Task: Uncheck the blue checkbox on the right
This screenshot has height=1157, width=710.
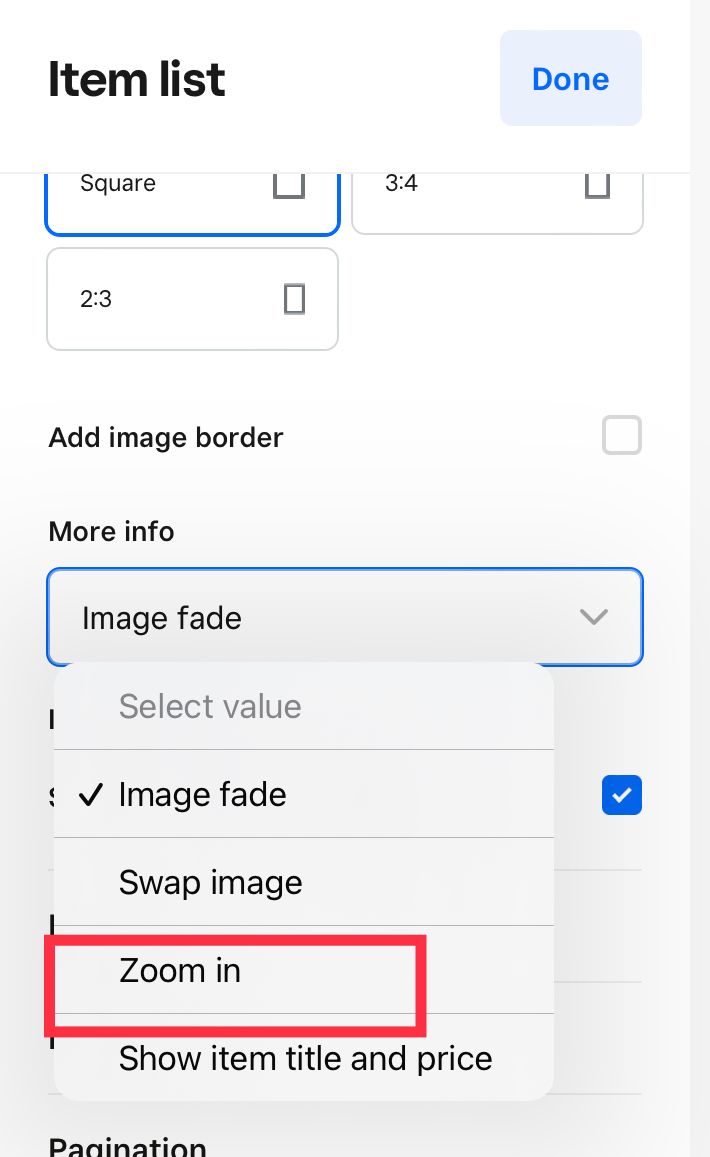Action: [621, 795]
